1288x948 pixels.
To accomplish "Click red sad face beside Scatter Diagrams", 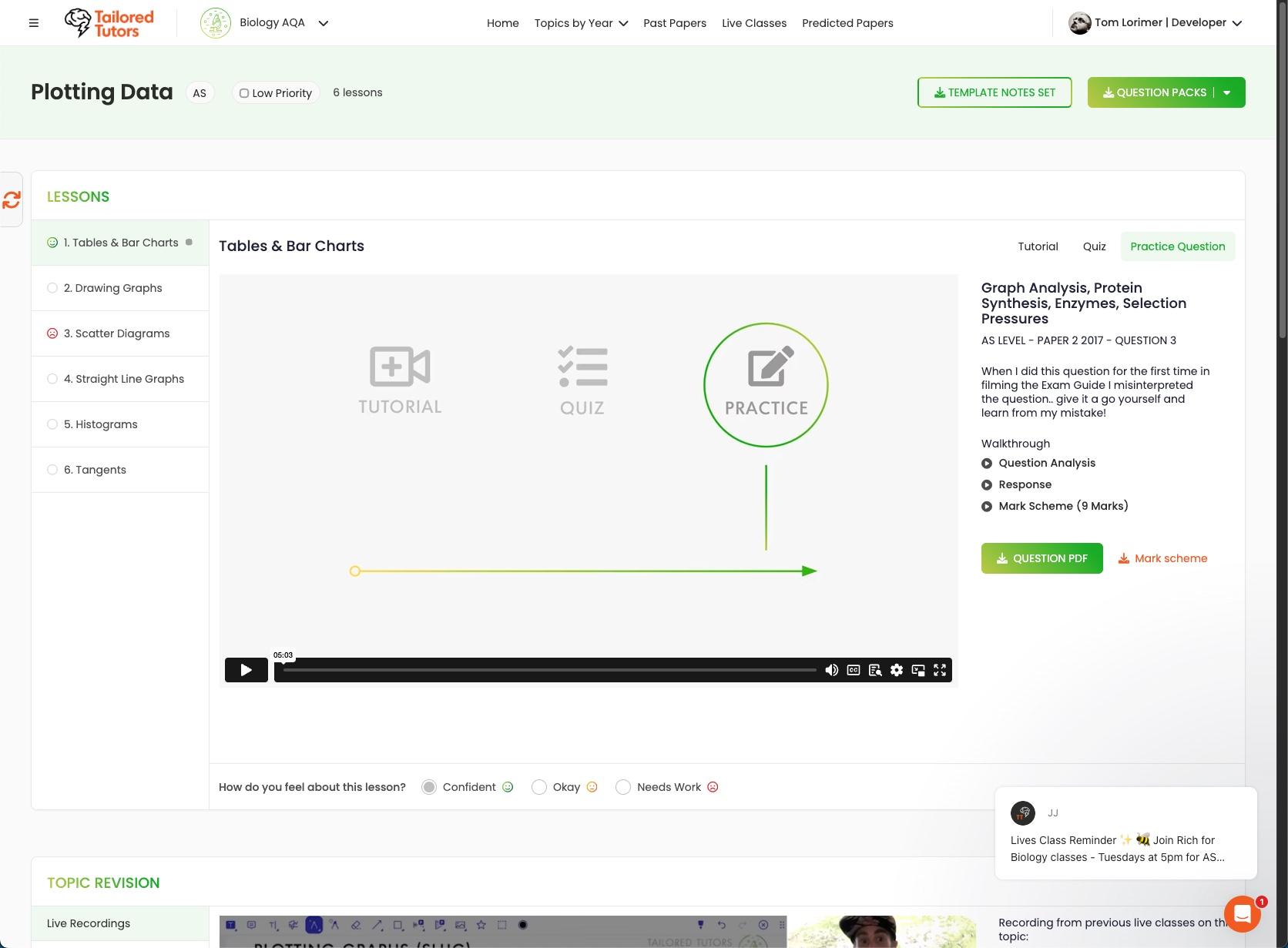I will coord(52,333).
